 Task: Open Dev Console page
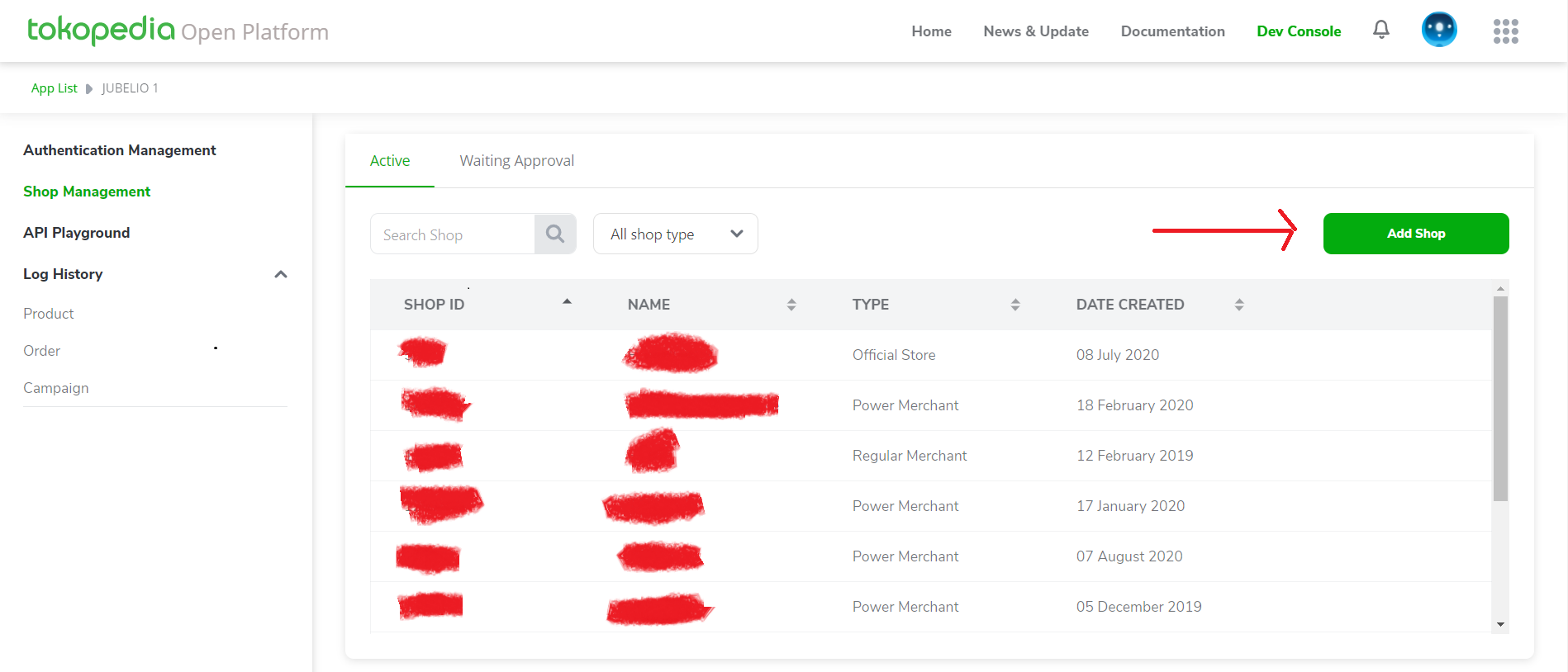pyautogui.click(x=1299, y=31)
